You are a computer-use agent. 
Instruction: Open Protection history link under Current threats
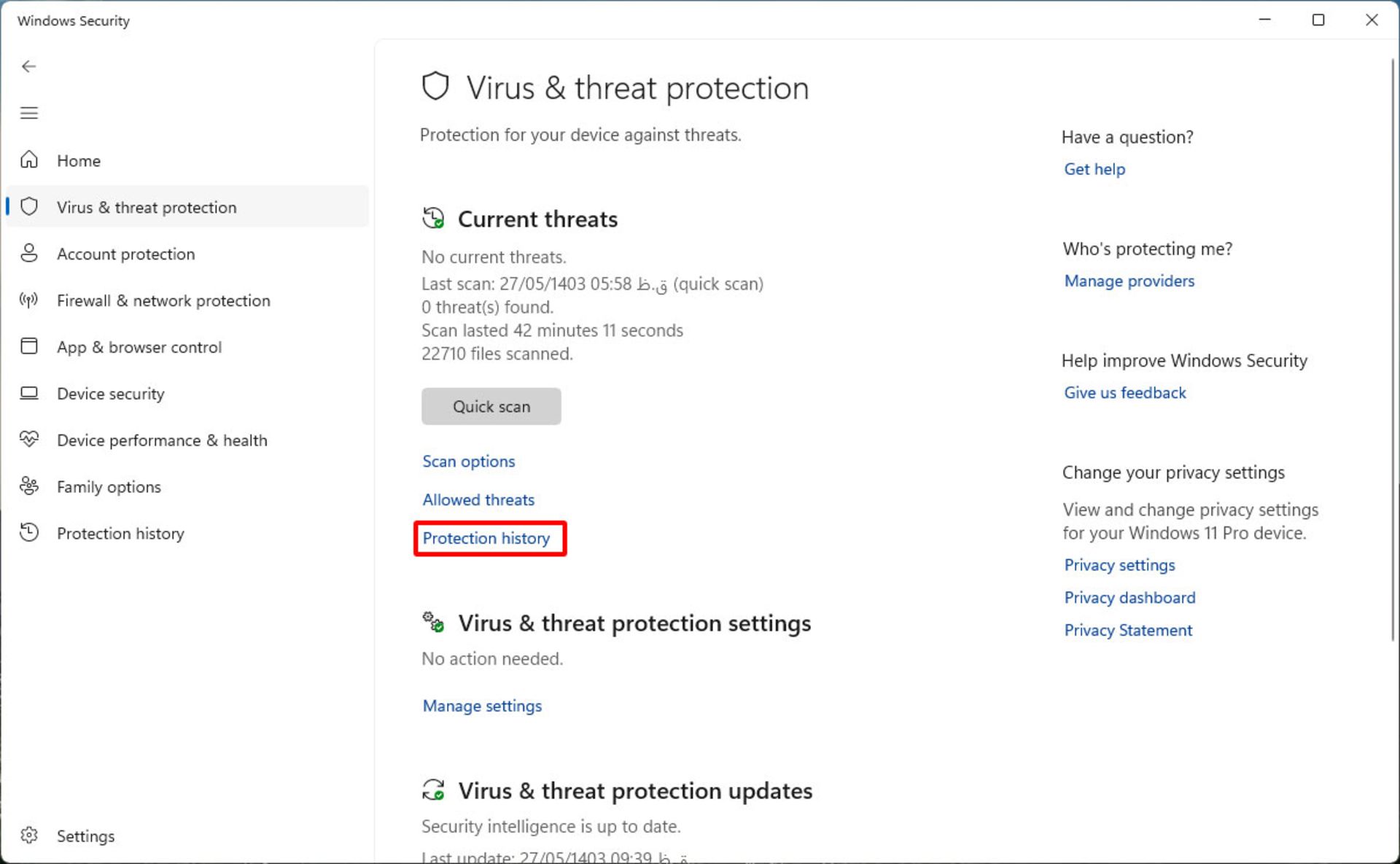click(486, 538)
